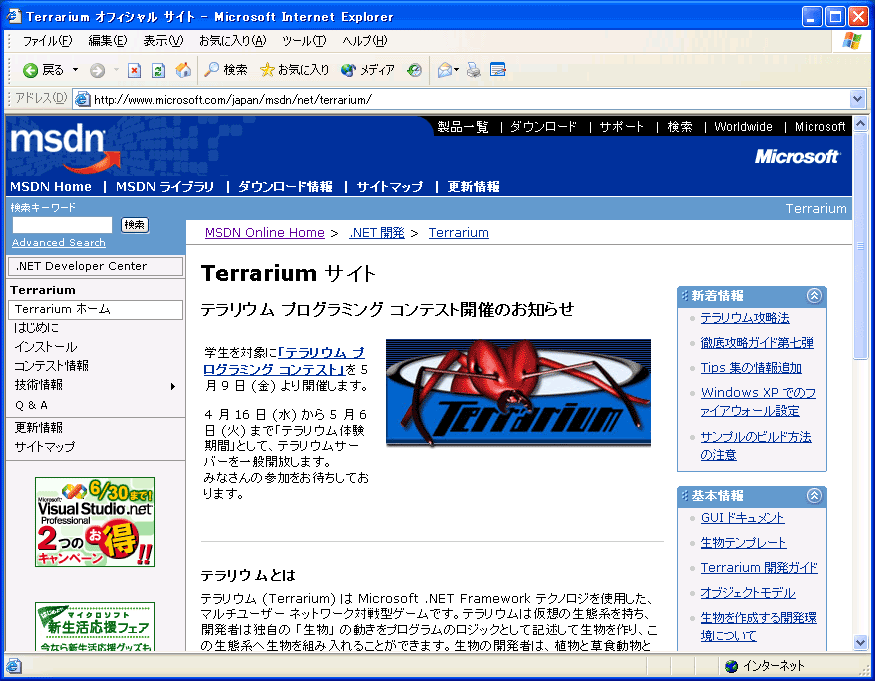Click the page scrollbar down arrow
The height and width of the screenshot is (681, 875).
click(x=860, y=642)
